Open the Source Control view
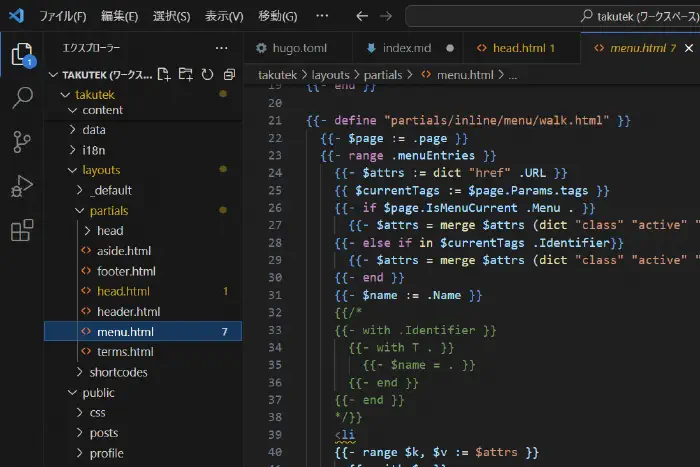Viewport: 700px width, 467px height. click(x=21, y=141)
